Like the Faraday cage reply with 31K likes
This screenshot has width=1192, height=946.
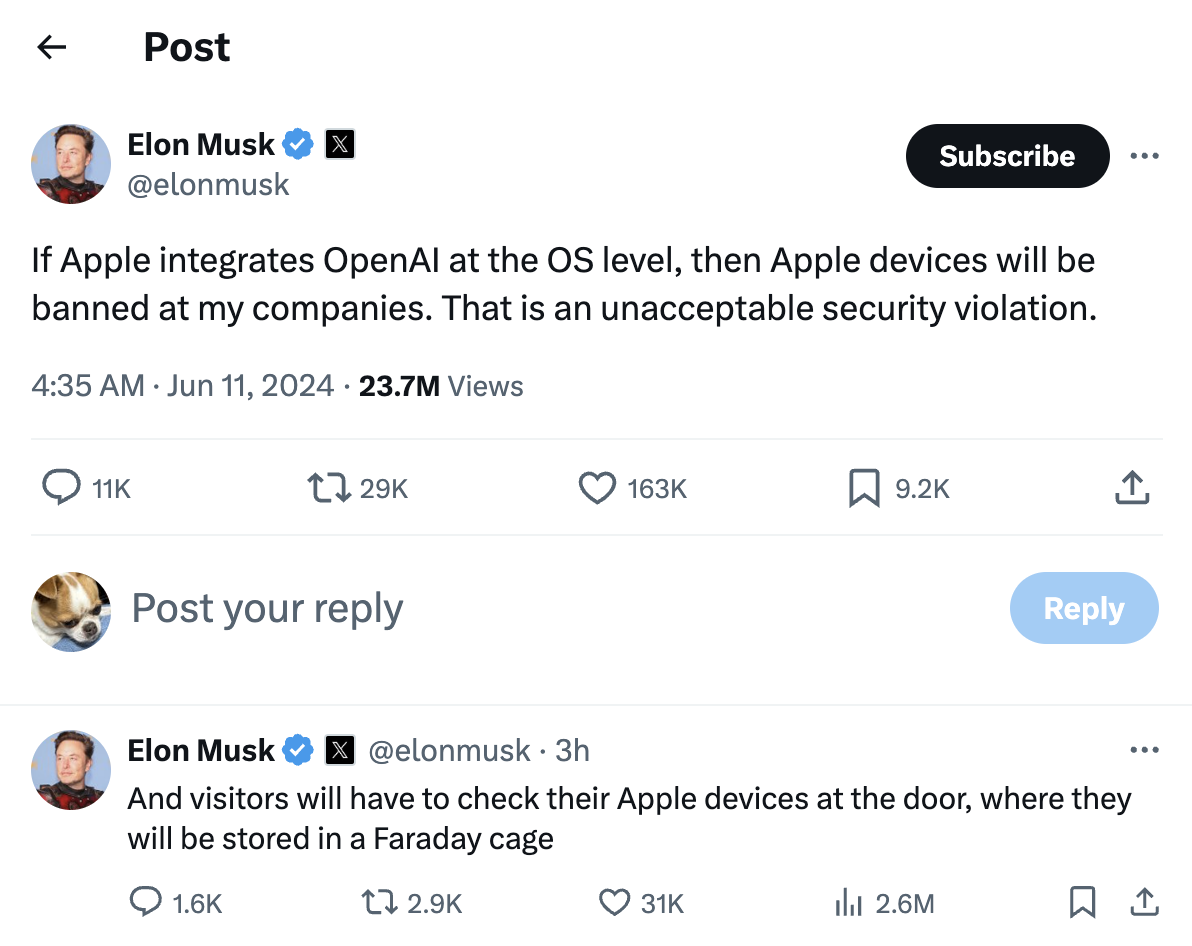coord(613,903)
